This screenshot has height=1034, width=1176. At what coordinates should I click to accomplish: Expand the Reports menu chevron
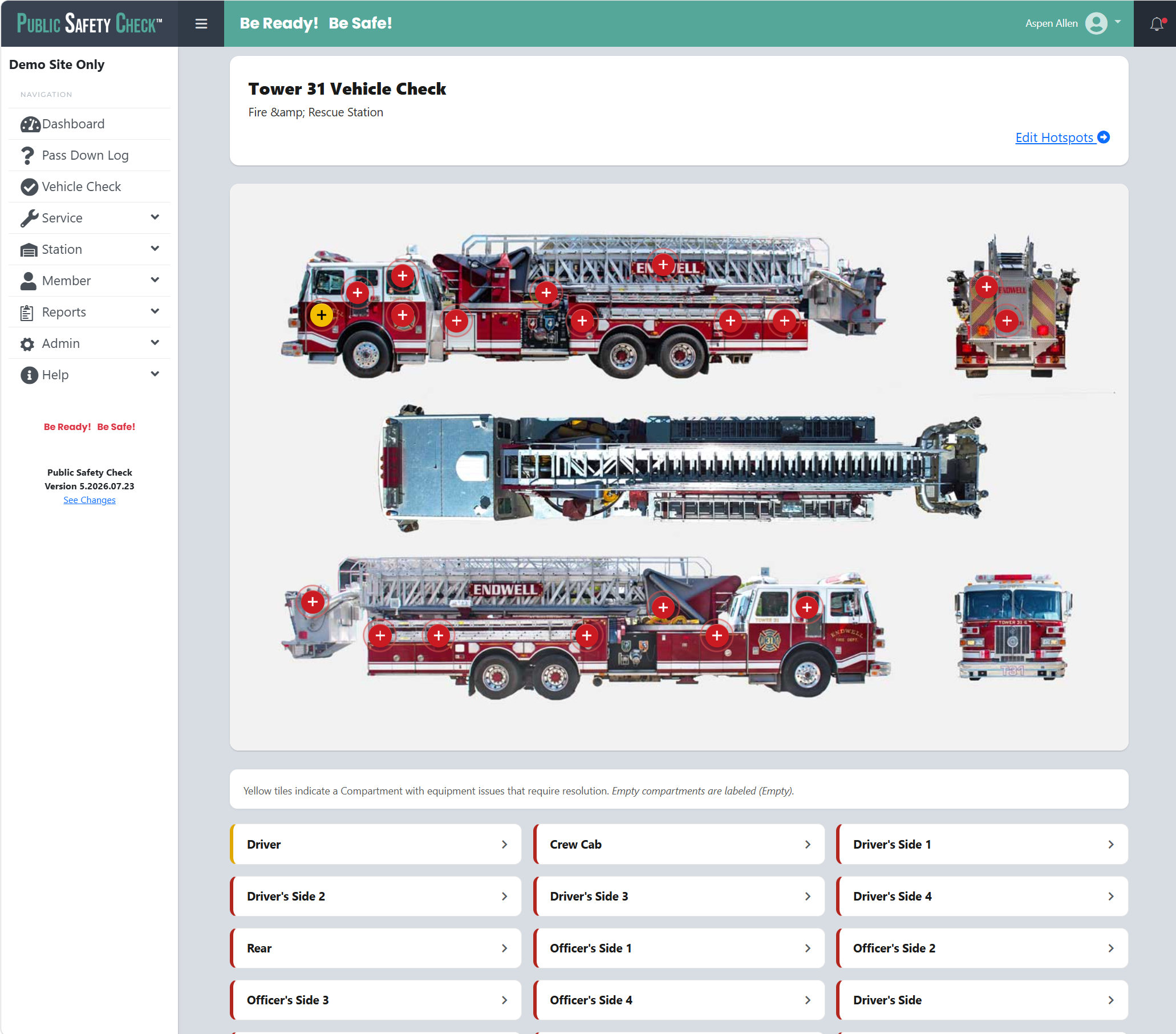(x=155, y=312)
